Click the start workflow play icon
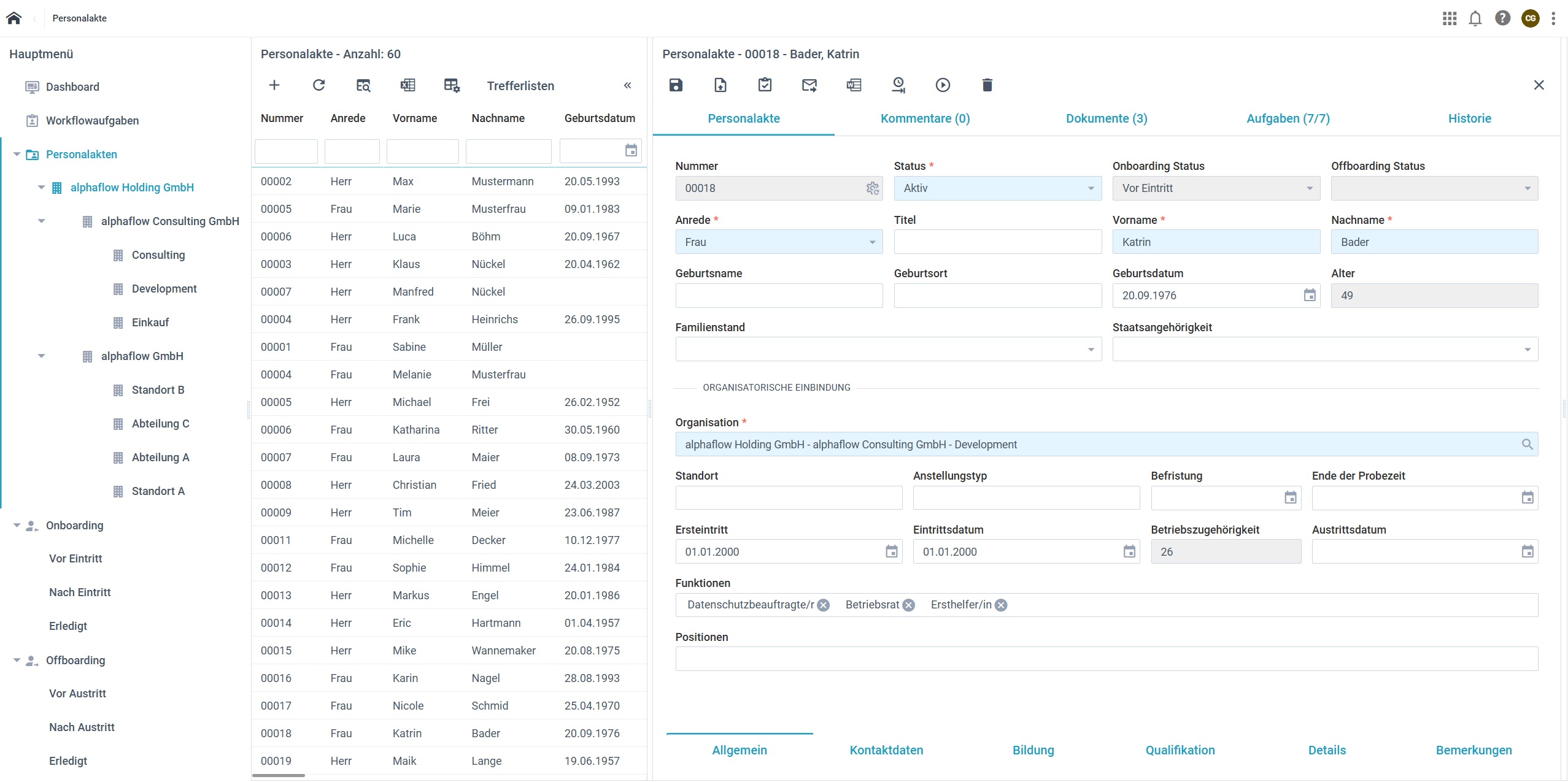The image size is (1568, 782). point(943,85)
